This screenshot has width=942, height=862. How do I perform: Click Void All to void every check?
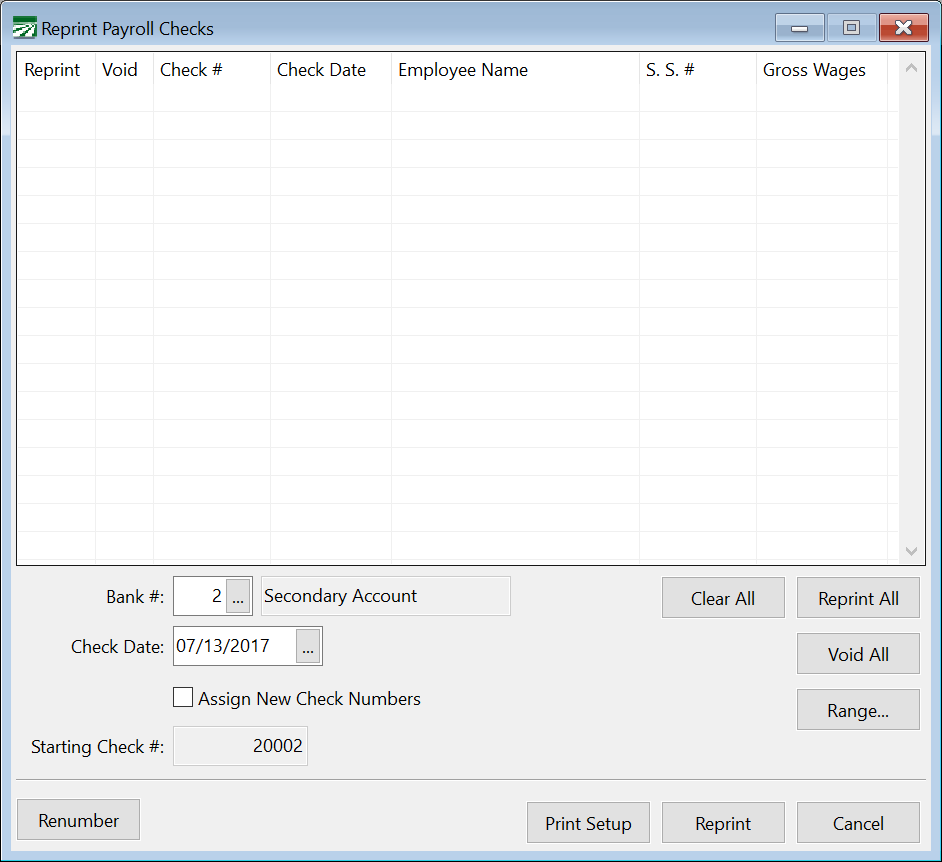pyautogui.click(x=857, y=654)
